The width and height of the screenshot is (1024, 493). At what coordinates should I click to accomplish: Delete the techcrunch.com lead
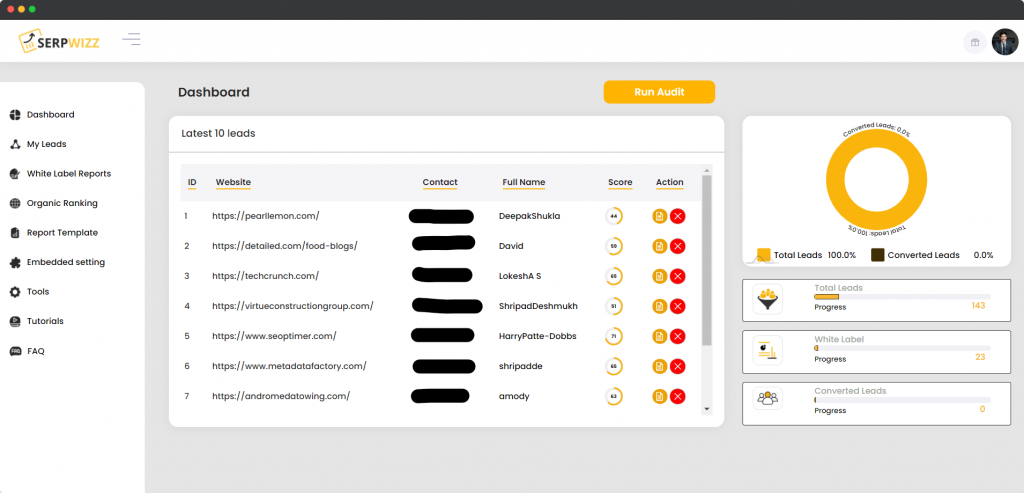677,276
